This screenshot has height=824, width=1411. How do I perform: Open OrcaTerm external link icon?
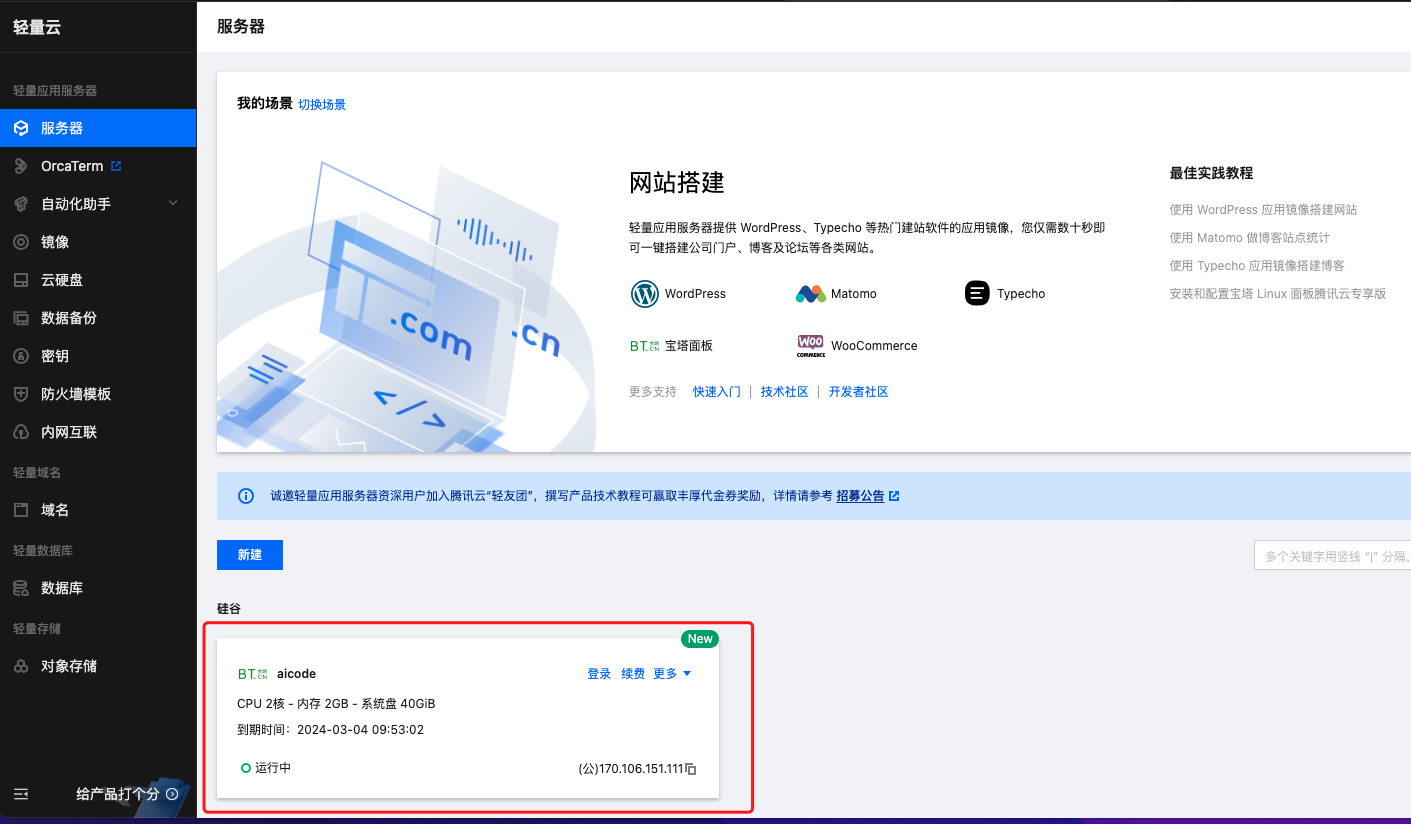[x=116, y=166]
